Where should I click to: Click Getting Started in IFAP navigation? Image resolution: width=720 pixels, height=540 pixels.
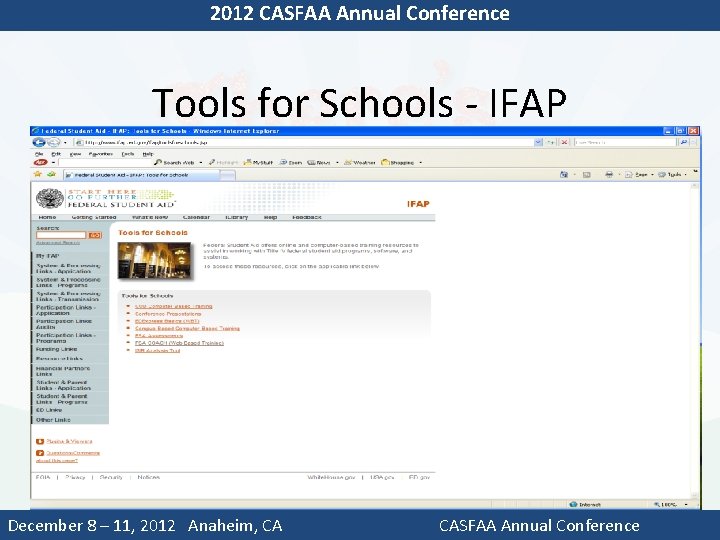click(x=94, y=218)
